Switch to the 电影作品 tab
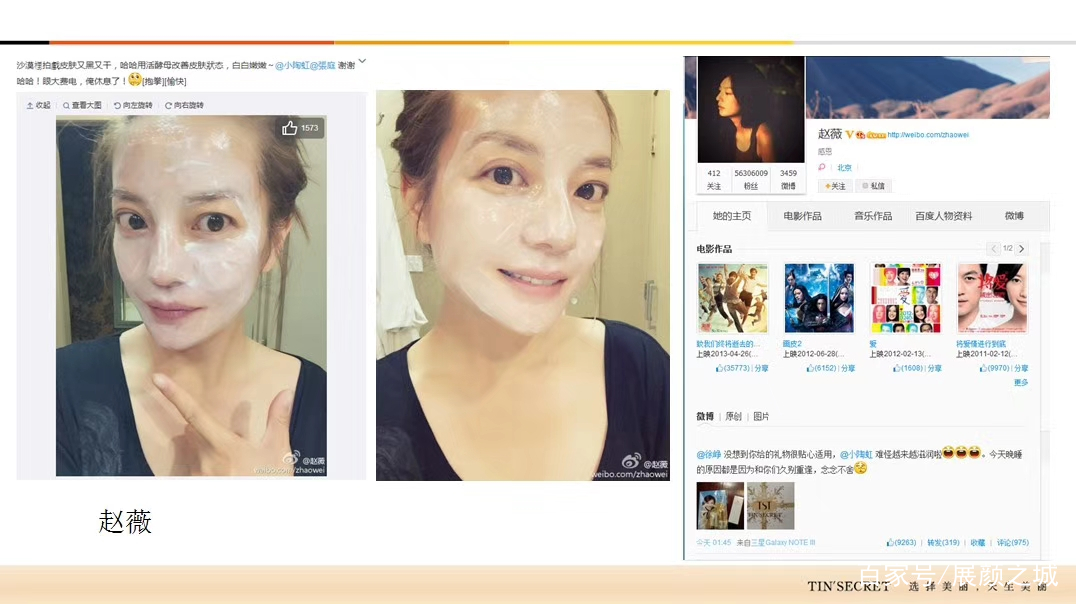 point(802,216)
